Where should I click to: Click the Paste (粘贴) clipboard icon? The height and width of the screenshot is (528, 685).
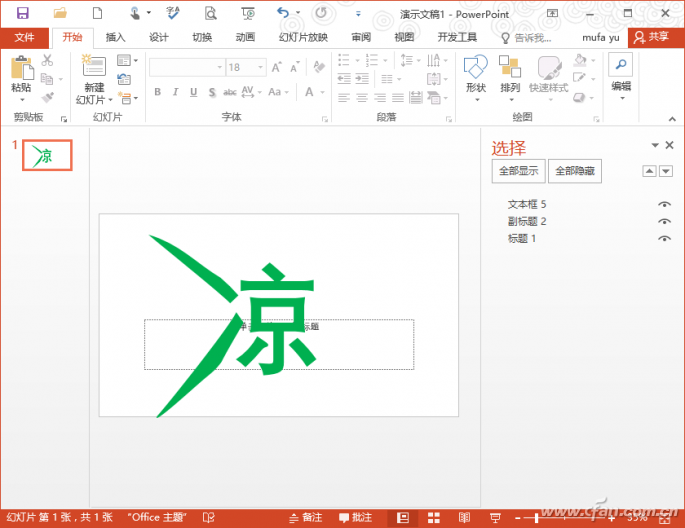(x=21, y=68)
